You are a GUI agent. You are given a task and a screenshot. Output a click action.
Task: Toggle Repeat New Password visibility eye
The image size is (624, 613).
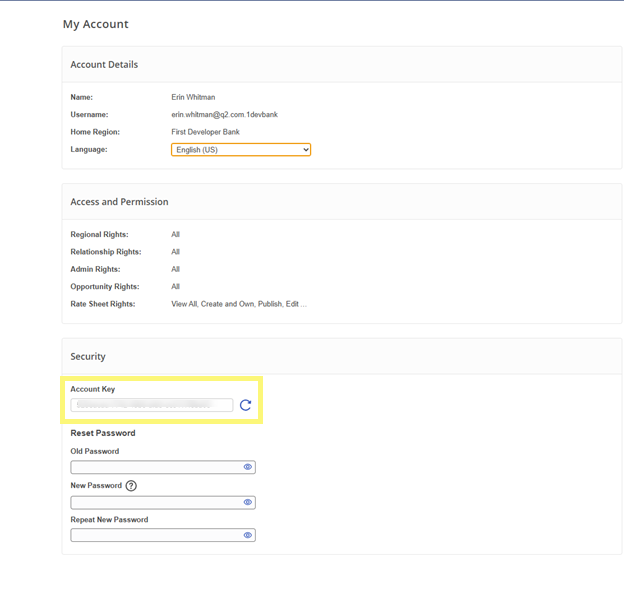[x=248, y=535]
